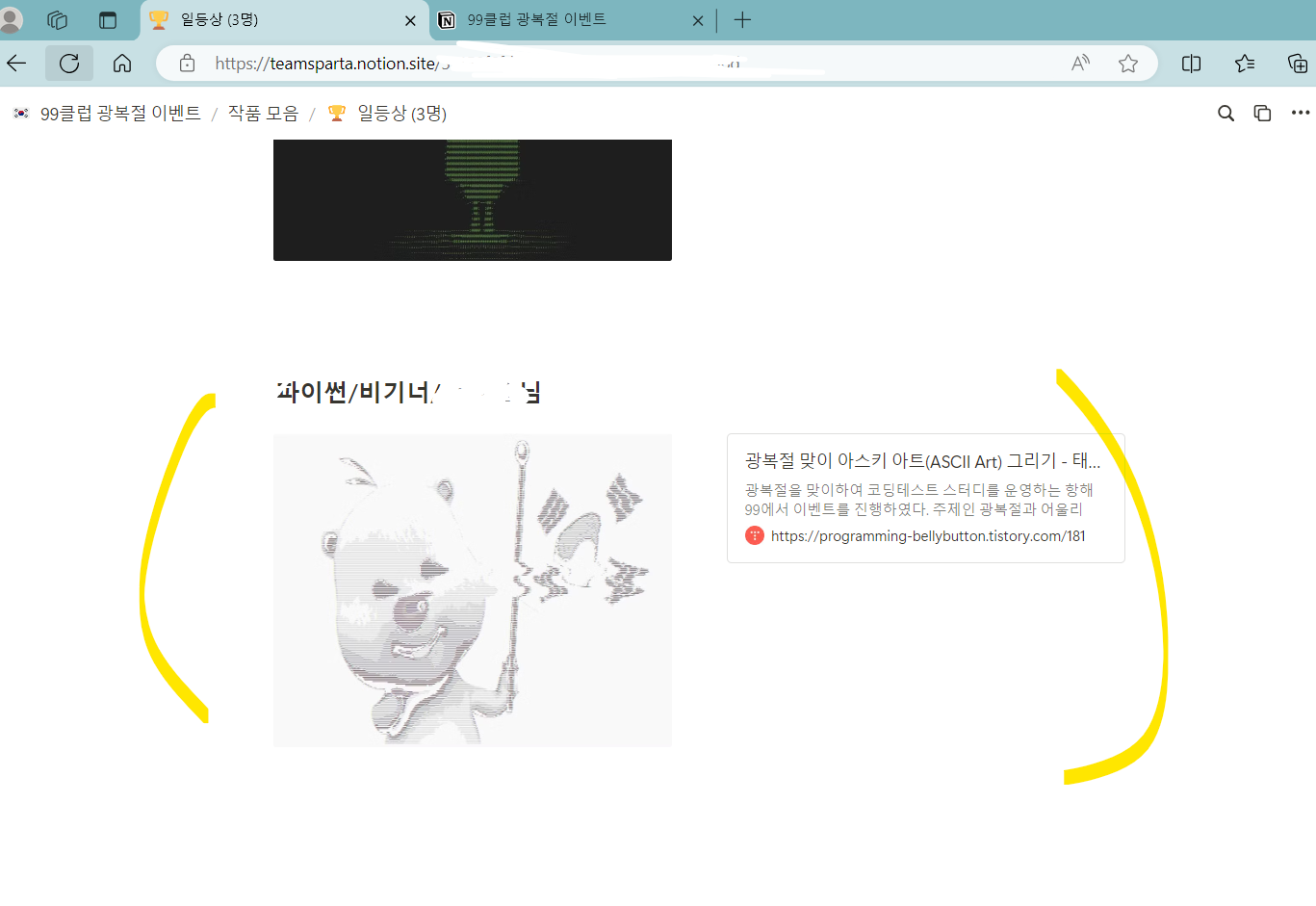Viewport: 1316px width, 906px height.
Task: Open the cartoon character ASCII art image
Action: (x=473, y=590)
